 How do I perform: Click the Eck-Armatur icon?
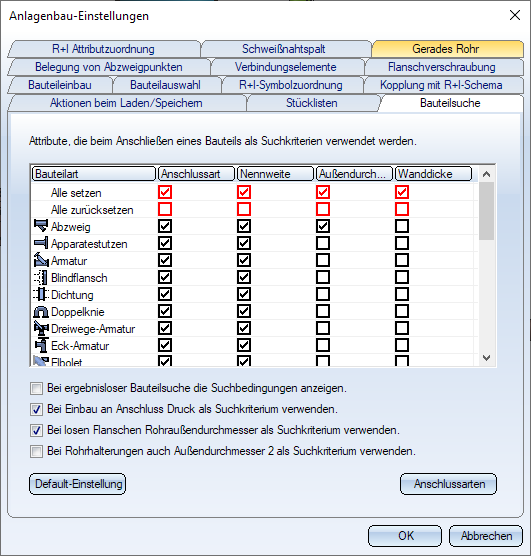coord(41,345)
